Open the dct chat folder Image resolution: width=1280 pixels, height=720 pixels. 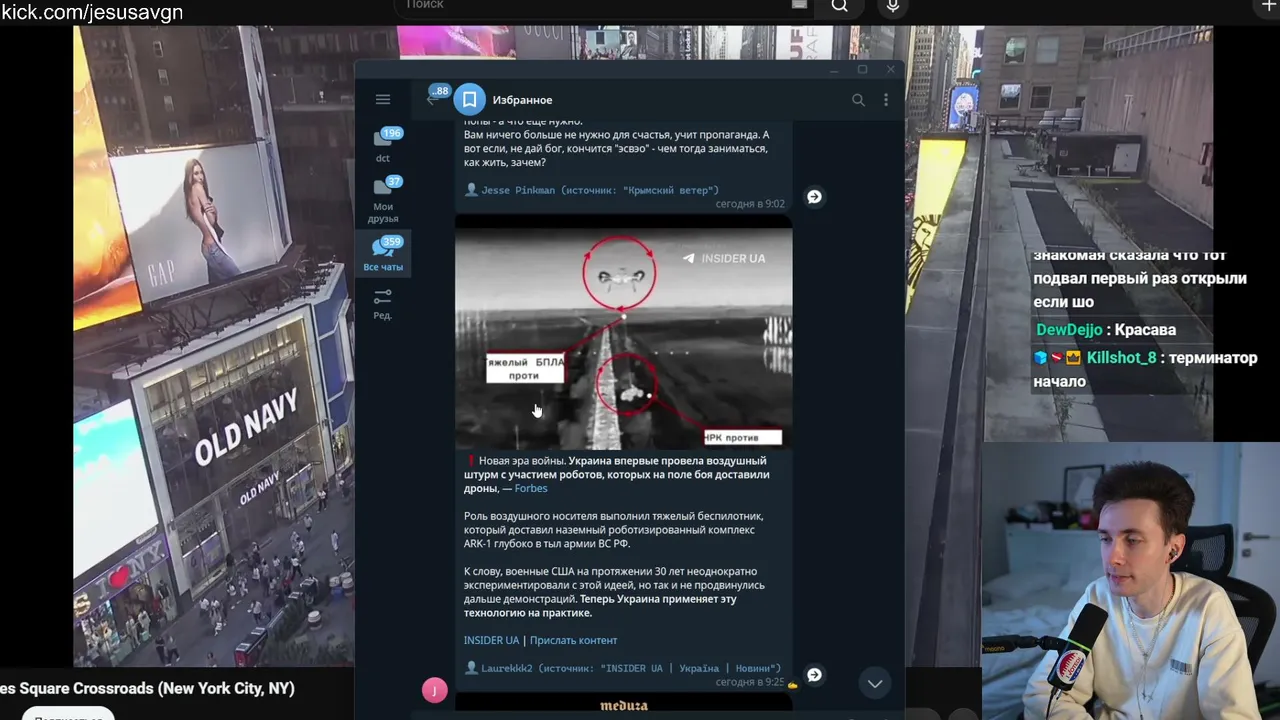(x=383, y=146)
